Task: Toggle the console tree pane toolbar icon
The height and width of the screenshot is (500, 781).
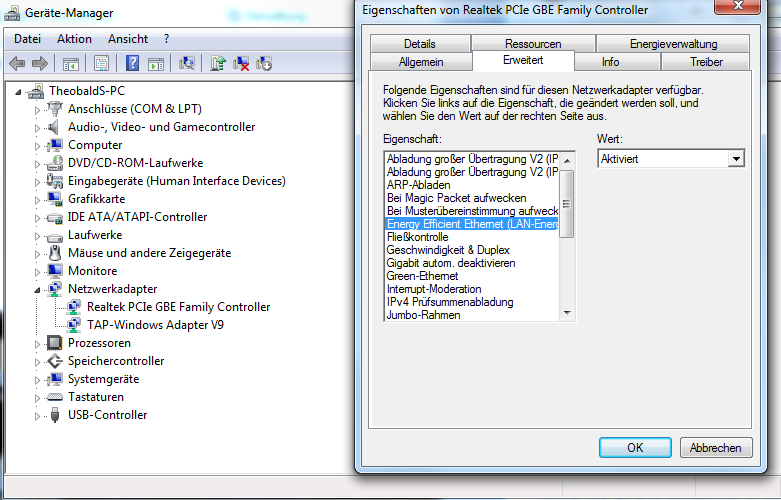Action: tap(71, 64)
